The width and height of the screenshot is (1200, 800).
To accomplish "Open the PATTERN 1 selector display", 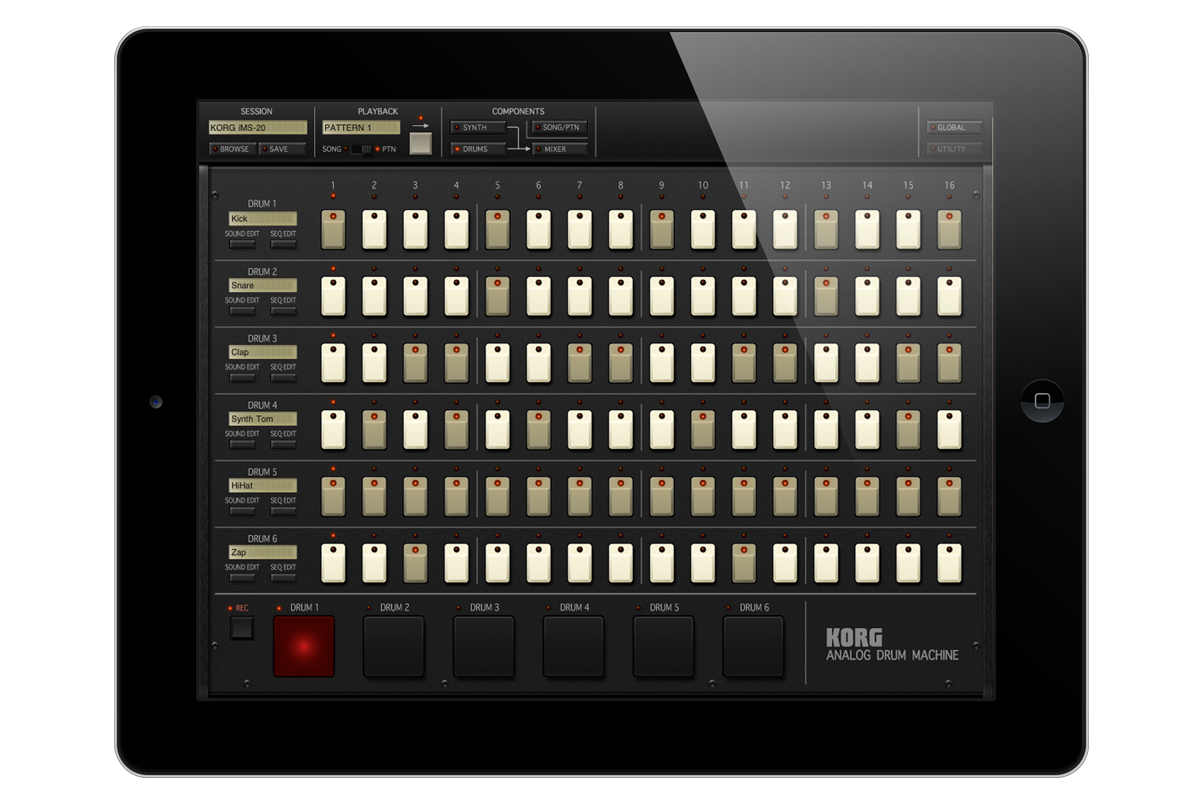I will (361, 128).
